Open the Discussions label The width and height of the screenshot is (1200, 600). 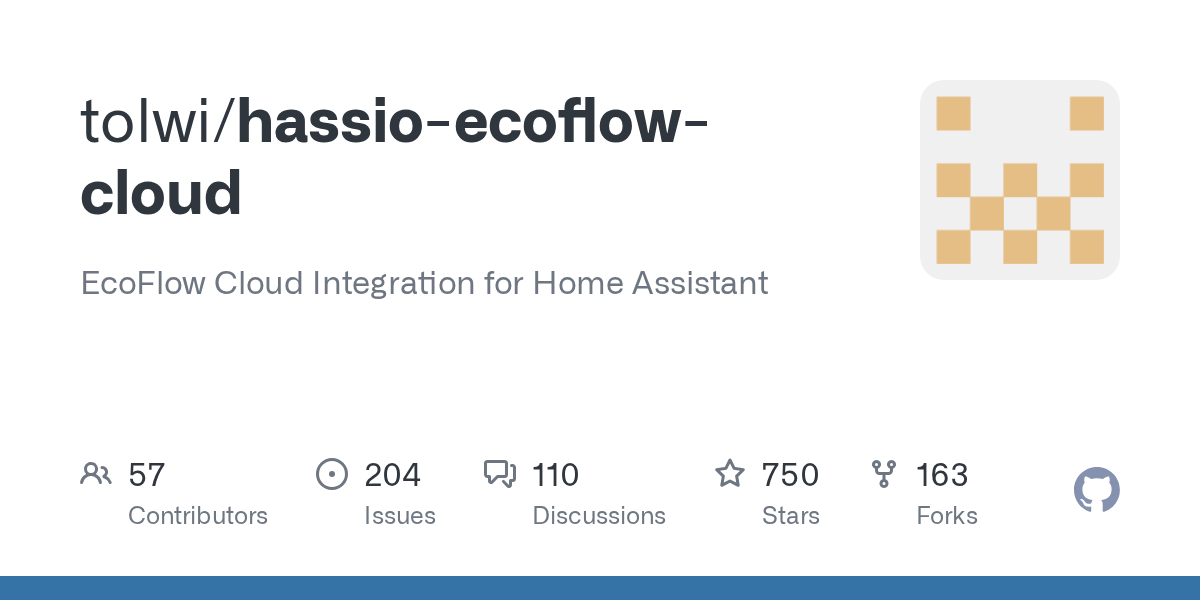pos(599,516)
